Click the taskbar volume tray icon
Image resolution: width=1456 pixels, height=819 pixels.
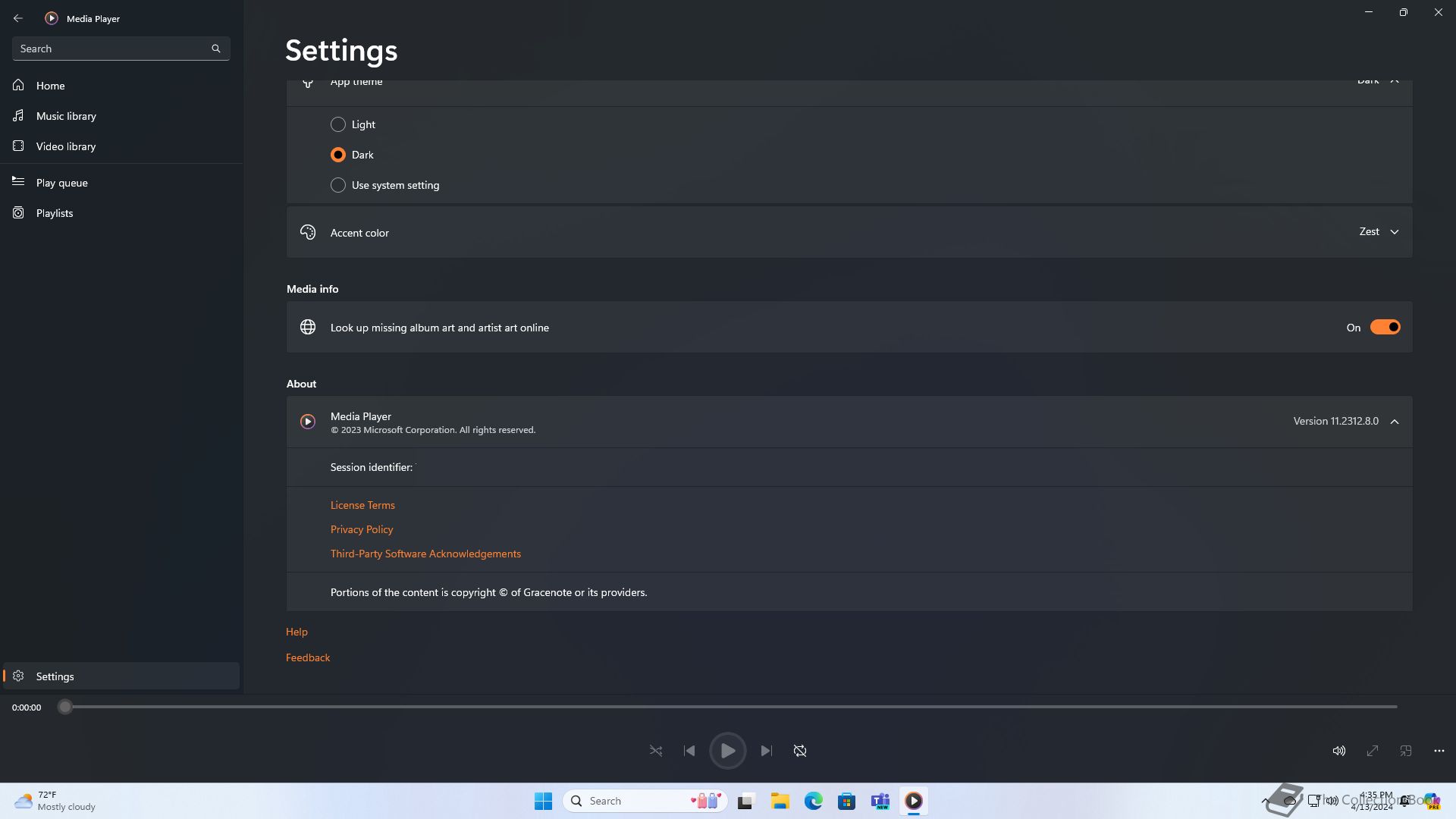point(1332,801)
